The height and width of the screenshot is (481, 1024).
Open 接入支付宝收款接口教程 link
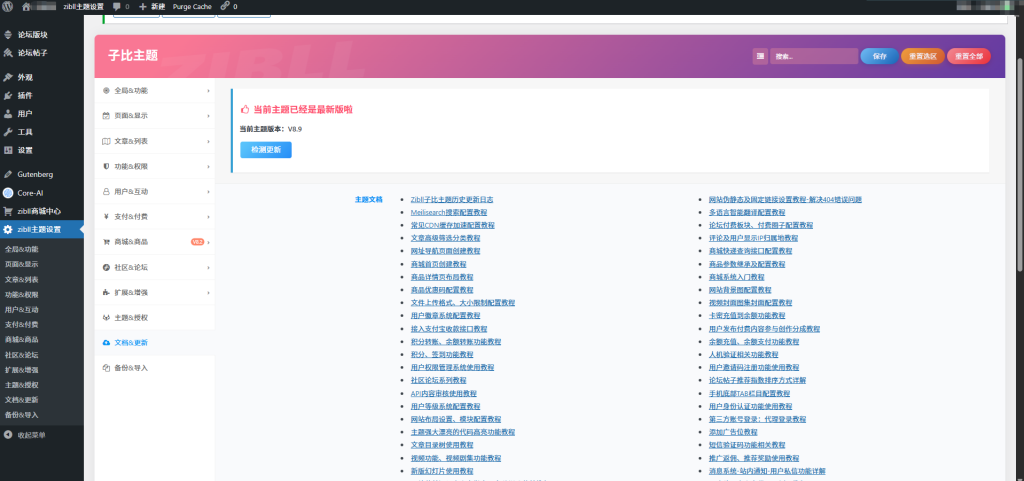tap(449, 329)
